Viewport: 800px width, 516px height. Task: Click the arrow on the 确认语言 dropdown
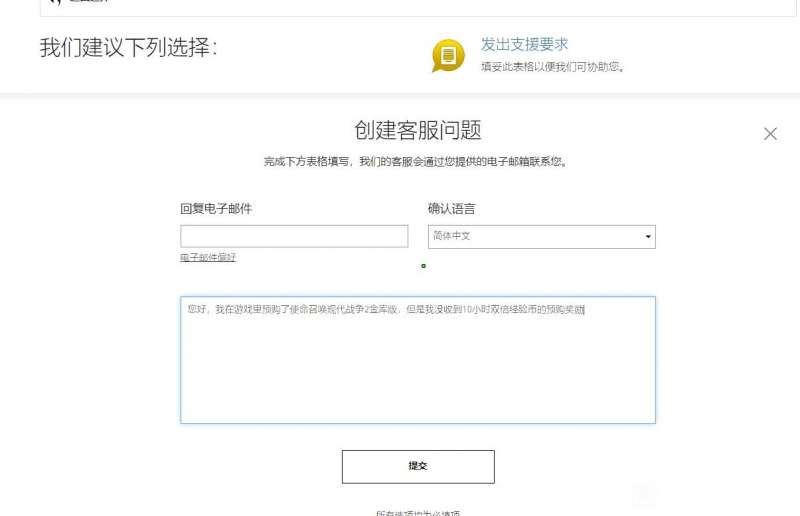[x=648, y=237]
